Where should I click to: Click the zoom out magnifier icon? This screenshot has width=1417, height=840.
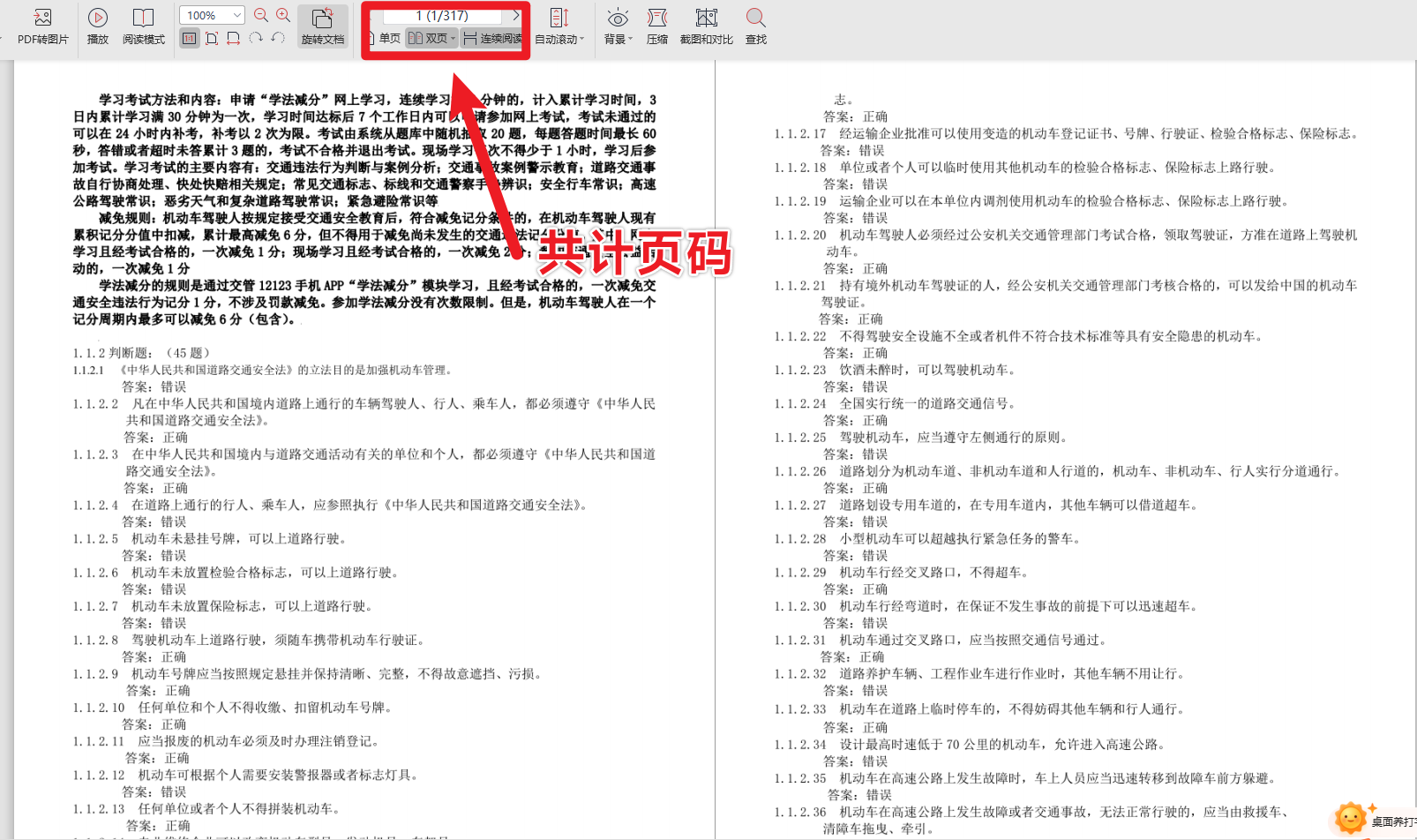click(x=259, y=15)
